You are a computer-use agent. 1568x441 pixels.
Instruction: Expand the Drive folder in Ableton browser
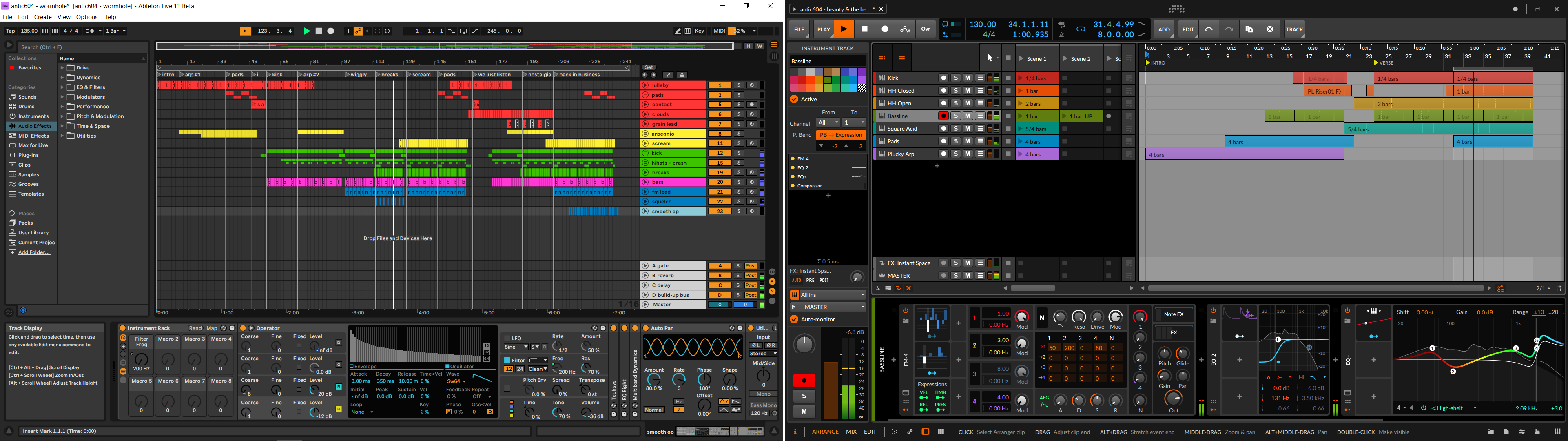[62, 68]
